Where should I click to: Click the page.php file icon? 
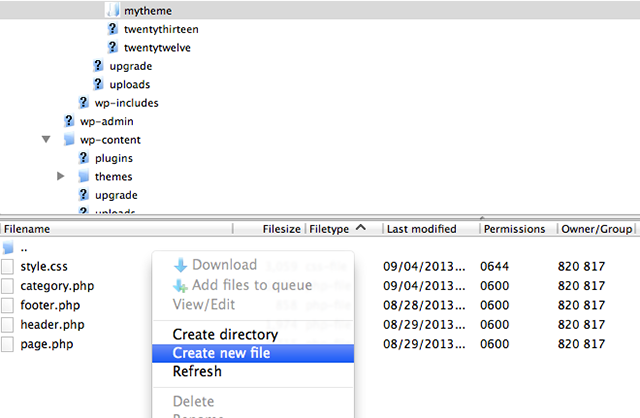pyautogui.click(x=7, y=344)
